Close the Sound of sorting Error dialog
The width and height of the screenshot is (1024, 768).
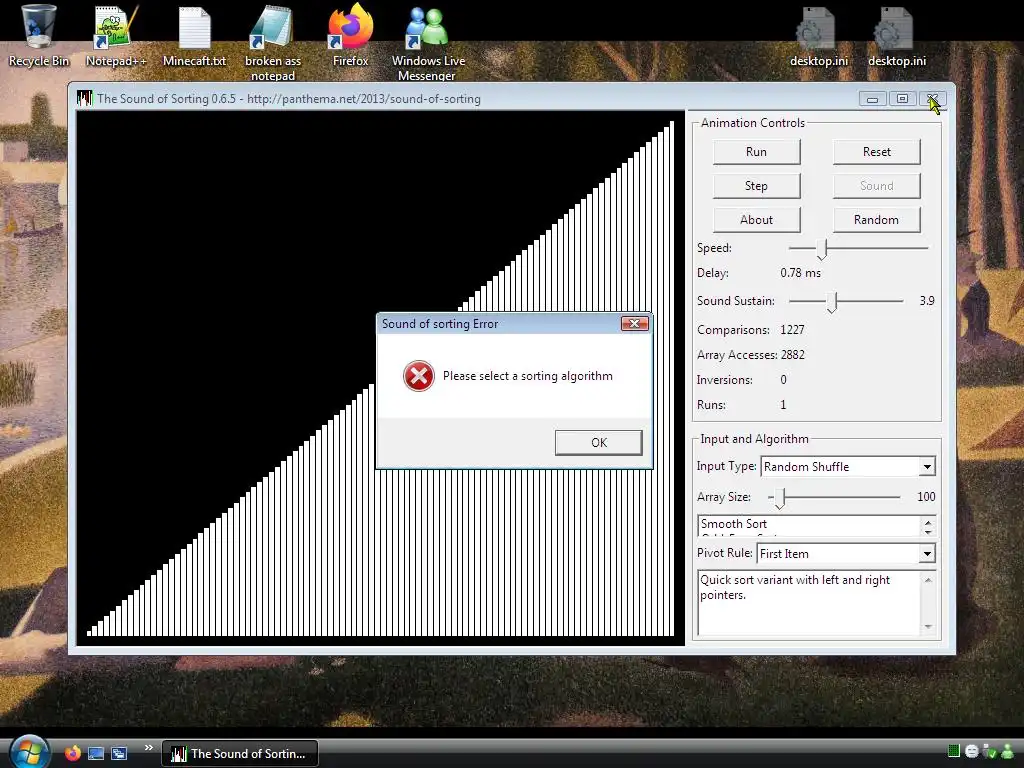(x=634, y=323)
